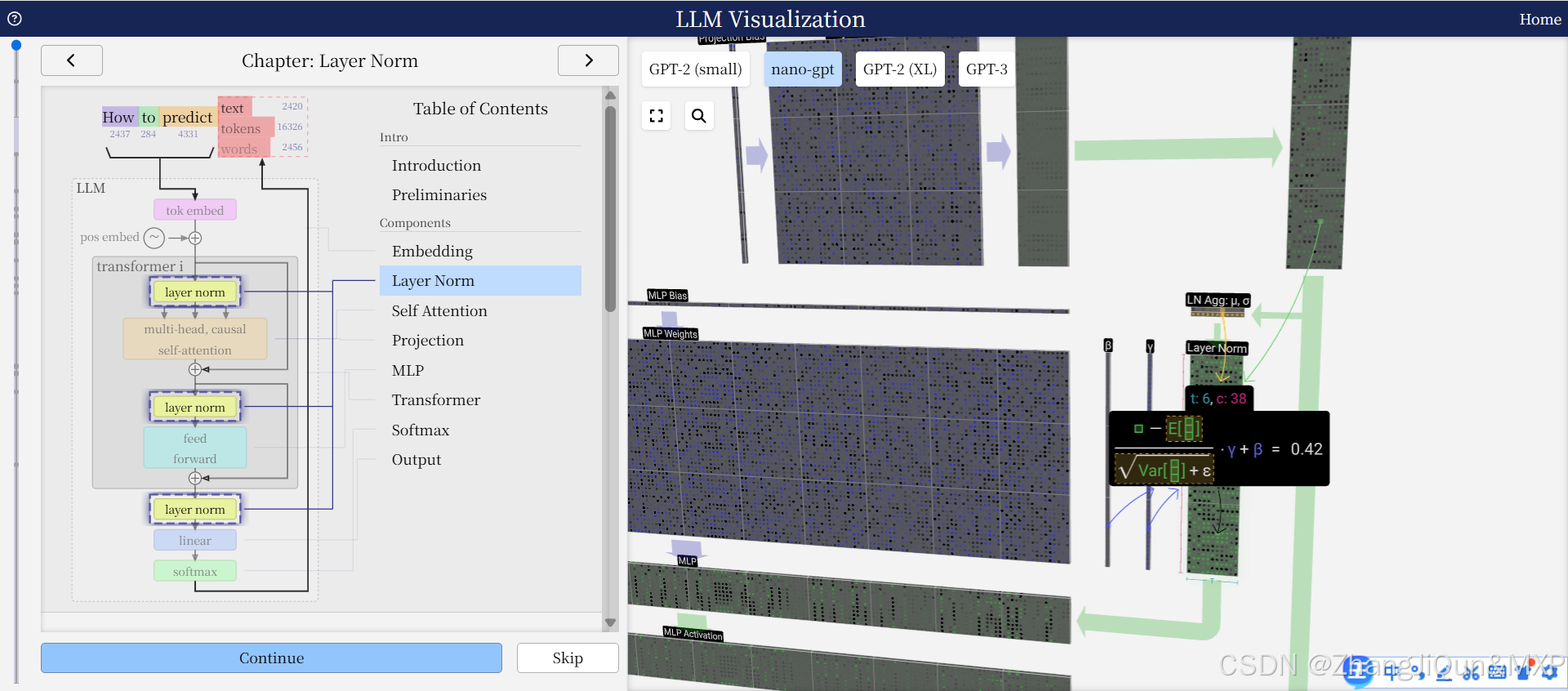
Task: Select the GPT-2 (XL) model
Action: (x=900, y=69)
